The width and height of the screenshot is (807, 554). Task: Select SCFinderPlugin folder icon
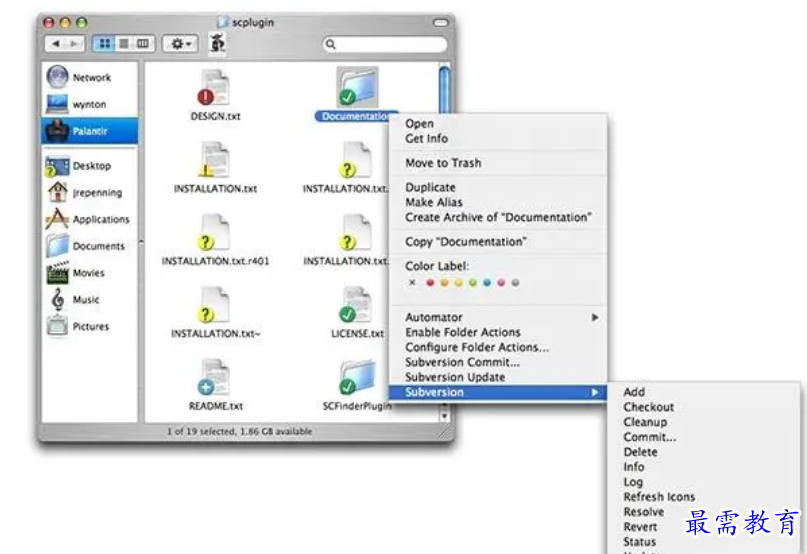pyautogui.click(x=357, y=377)
